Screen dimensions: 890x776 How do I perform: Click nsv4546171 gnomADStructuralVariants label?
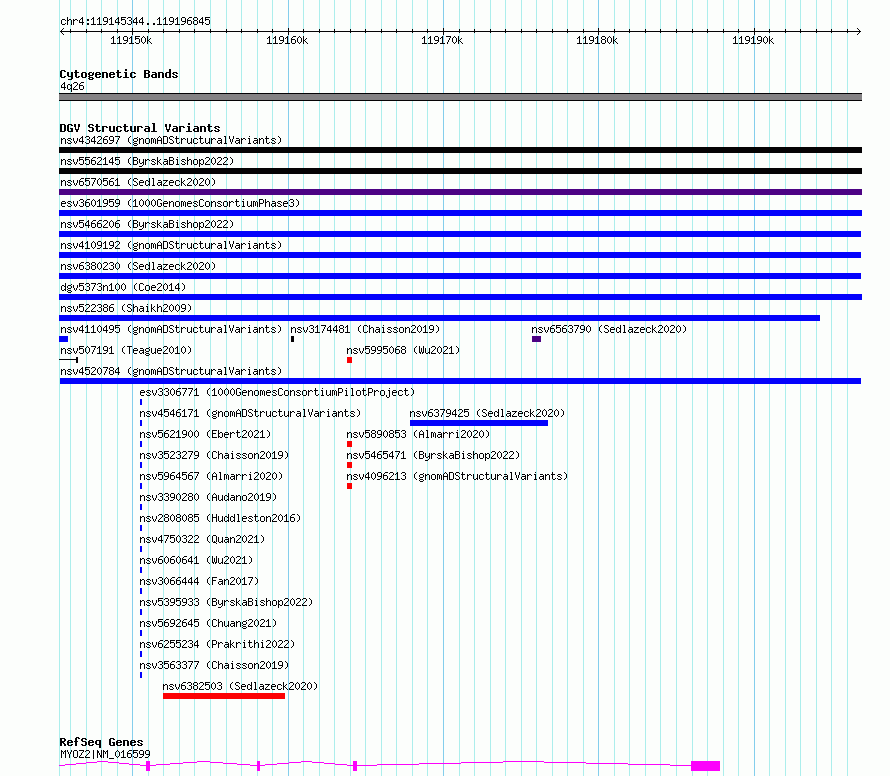click(250, 413)
